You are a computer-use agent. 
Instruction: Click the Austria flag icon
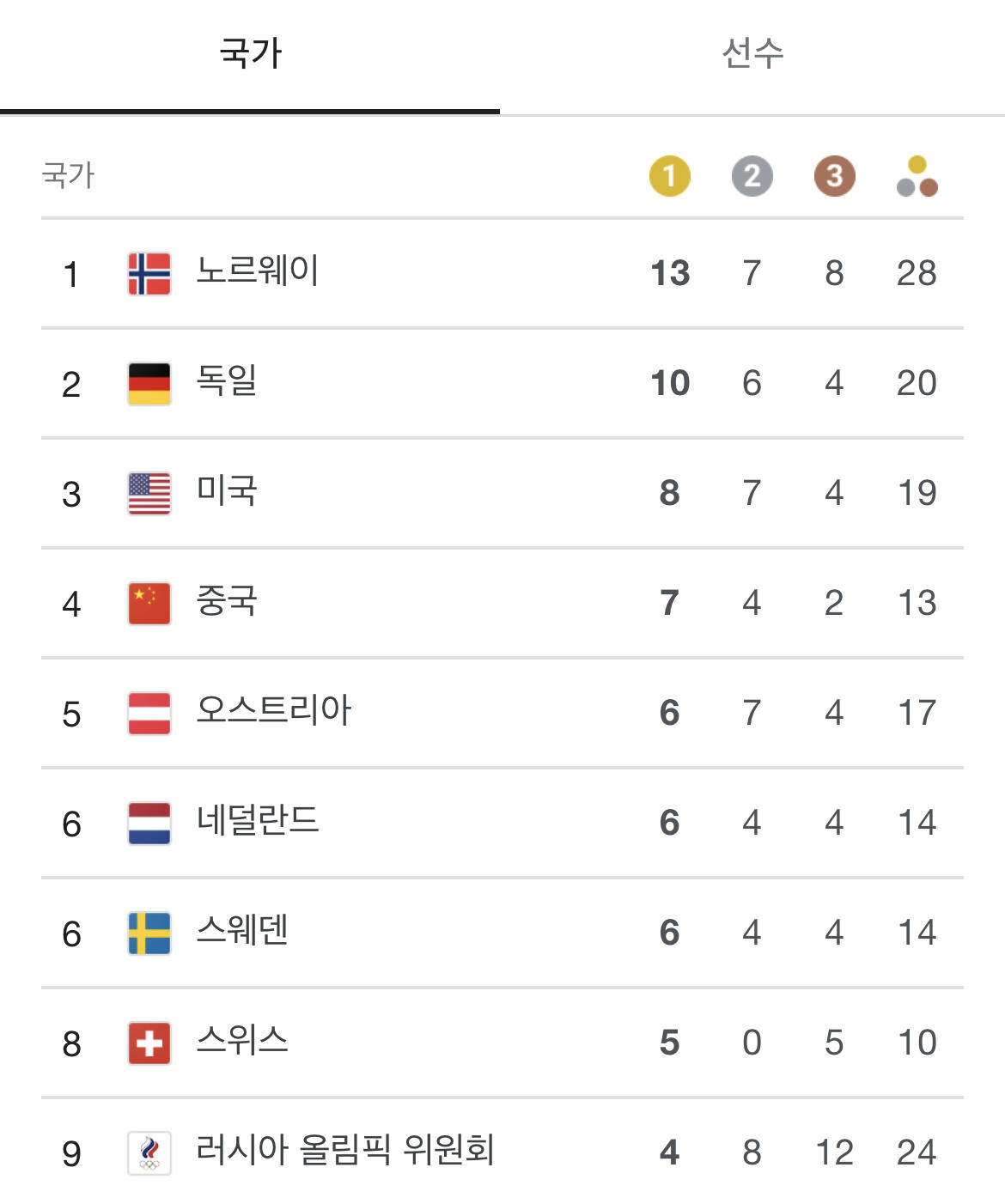click(x=149, y=714)
